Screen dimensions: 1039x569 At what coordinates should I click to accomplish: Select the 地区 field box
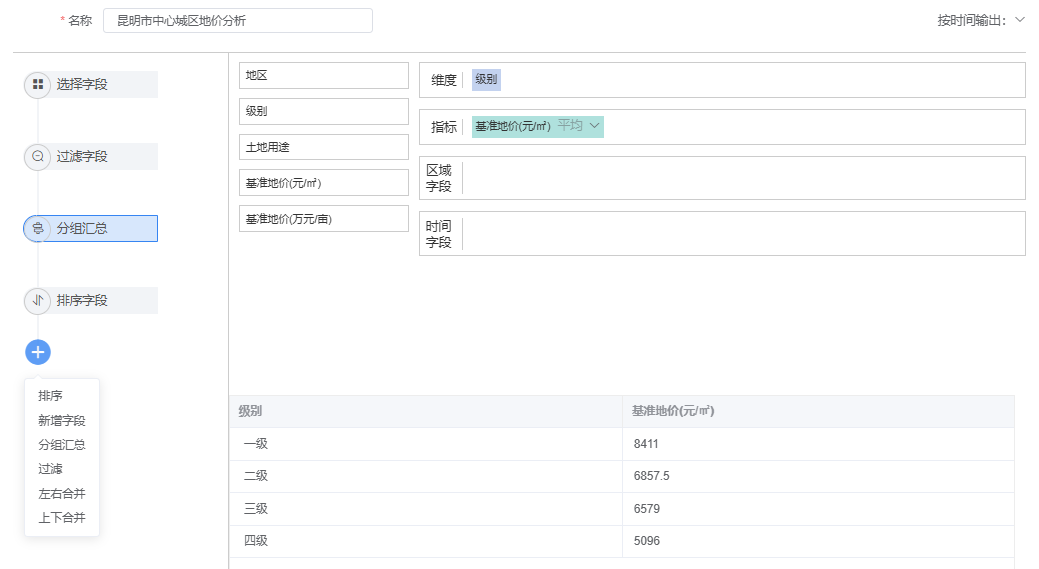coord(323,76)
